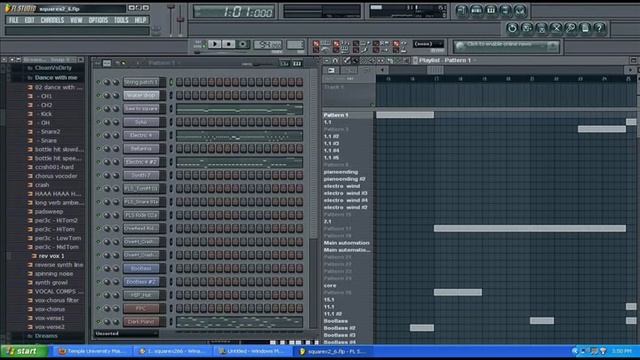
Task: Open the TOOLS menu
Action: point(121,20)
